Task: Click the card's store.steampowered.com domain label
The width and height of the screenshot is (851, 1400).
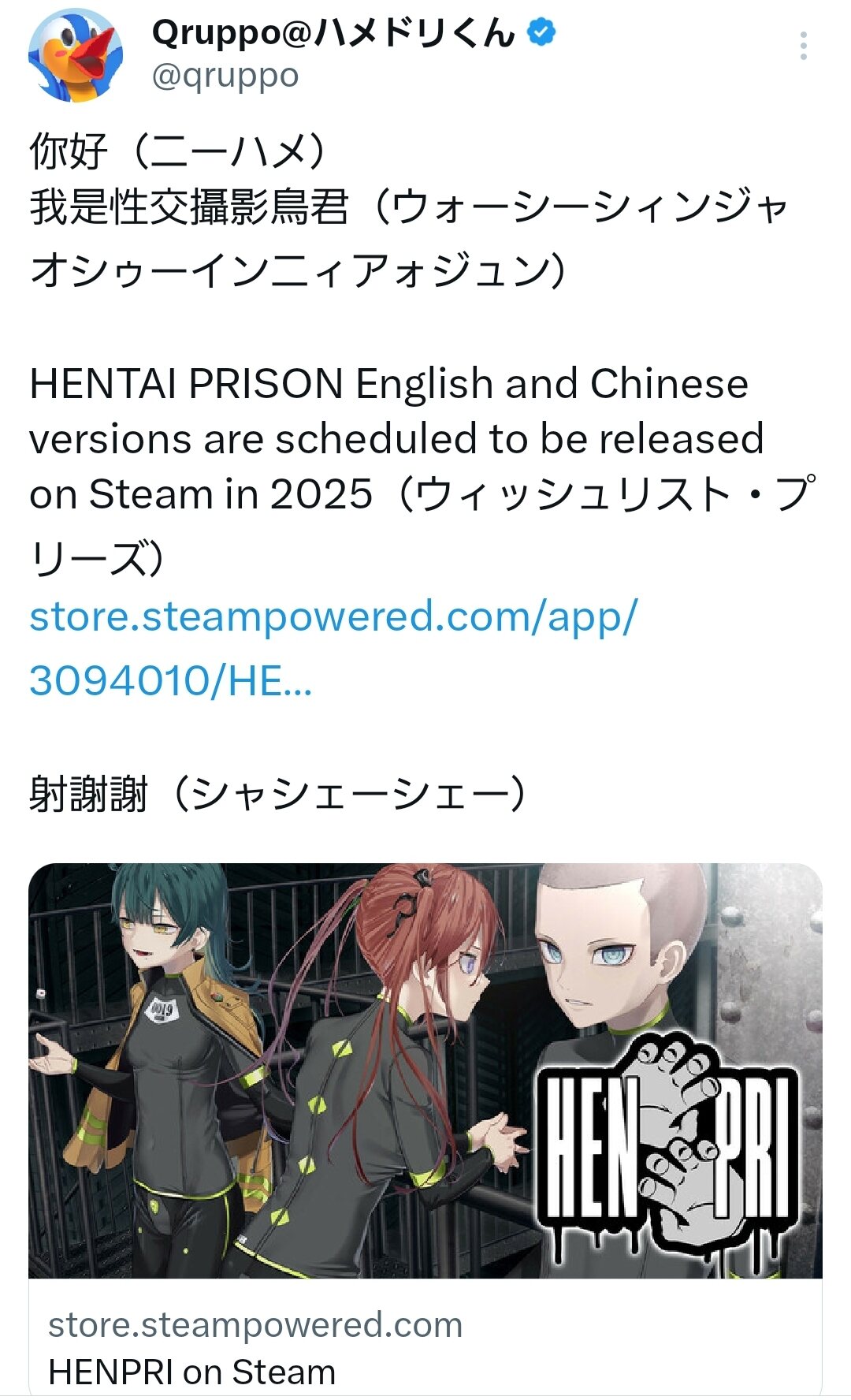Action: 255,1325
